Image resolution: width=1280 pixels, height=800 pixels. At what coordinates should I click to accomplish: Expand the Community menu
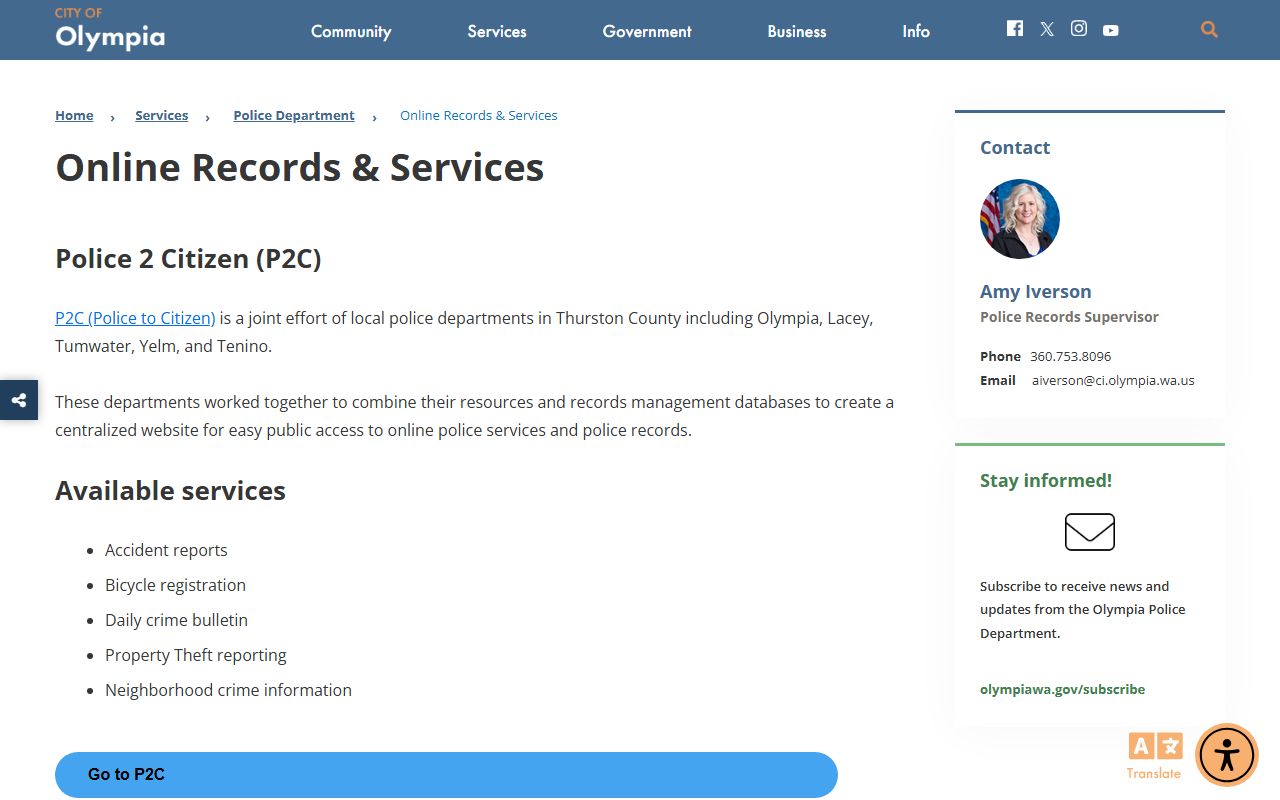click(351, 31)
